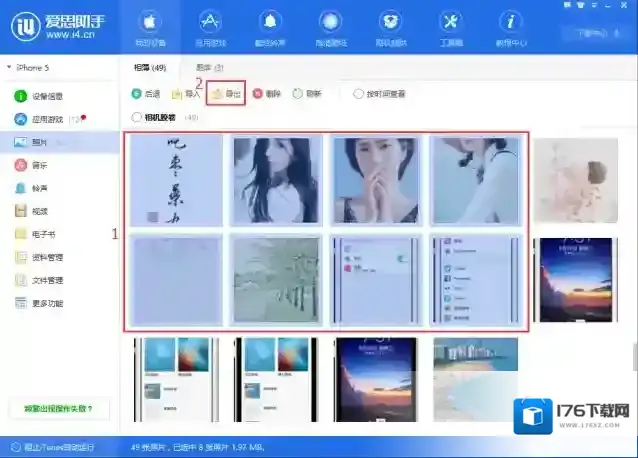
Task: Select the woman with clasped hands thumbnail
Action: (376, 181)
